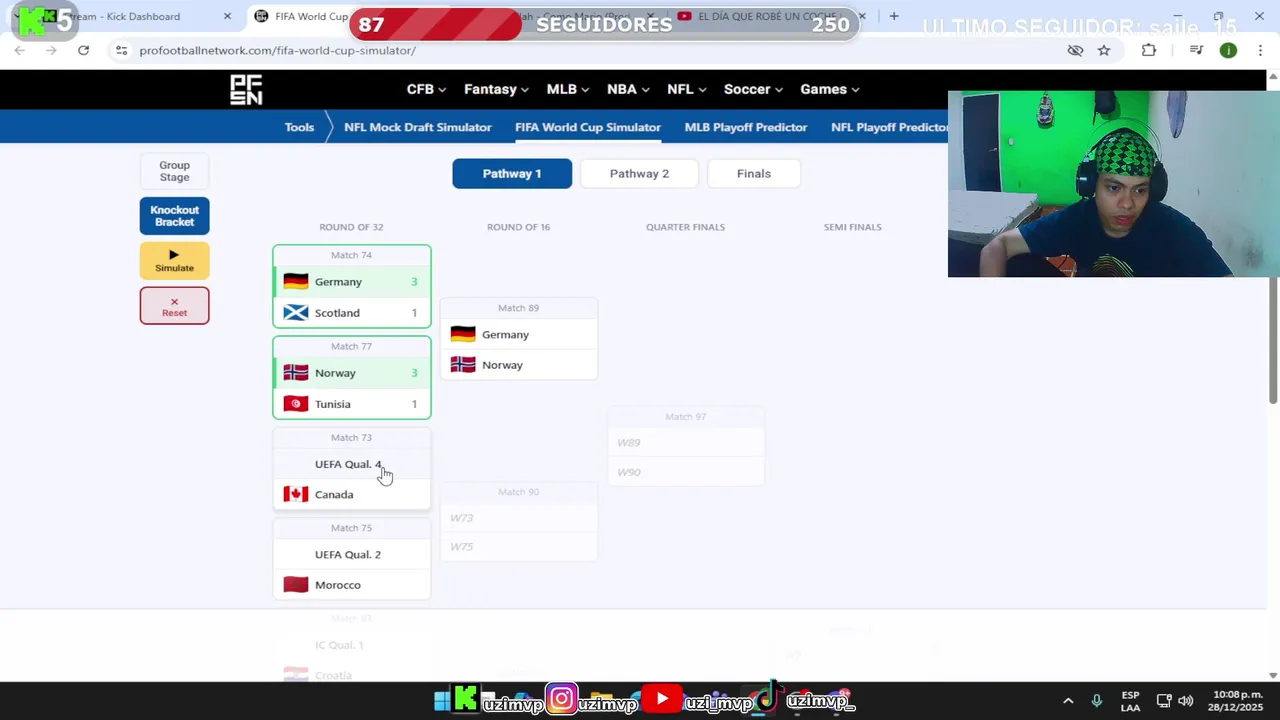Click Norway flag in Match 77
Image resolution: width=1280 pixels, height=720 pixels.
coord(296,373)
